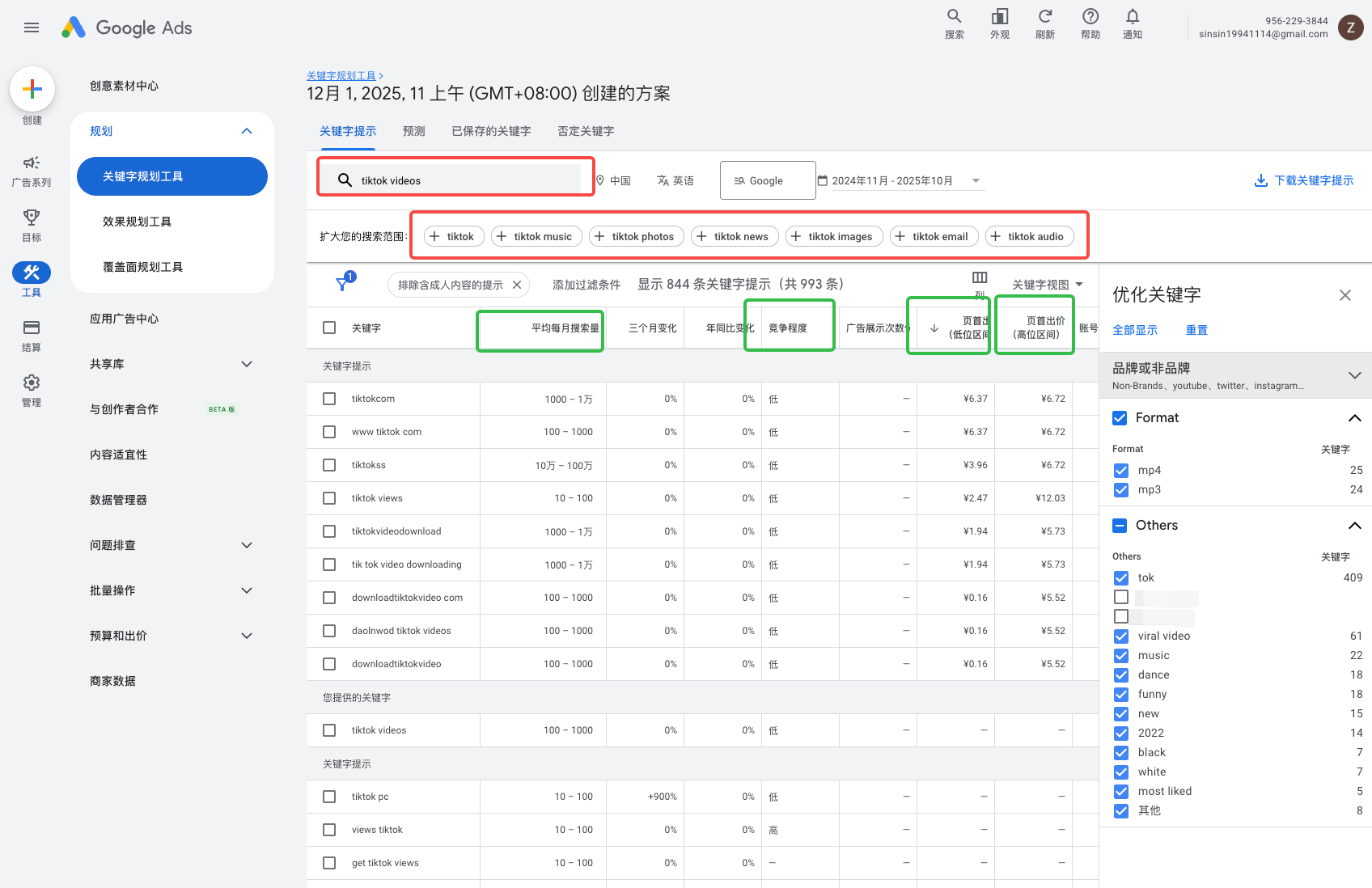
Task: Add 'tiktok photos' to search scope
Action: click(637, 236)
